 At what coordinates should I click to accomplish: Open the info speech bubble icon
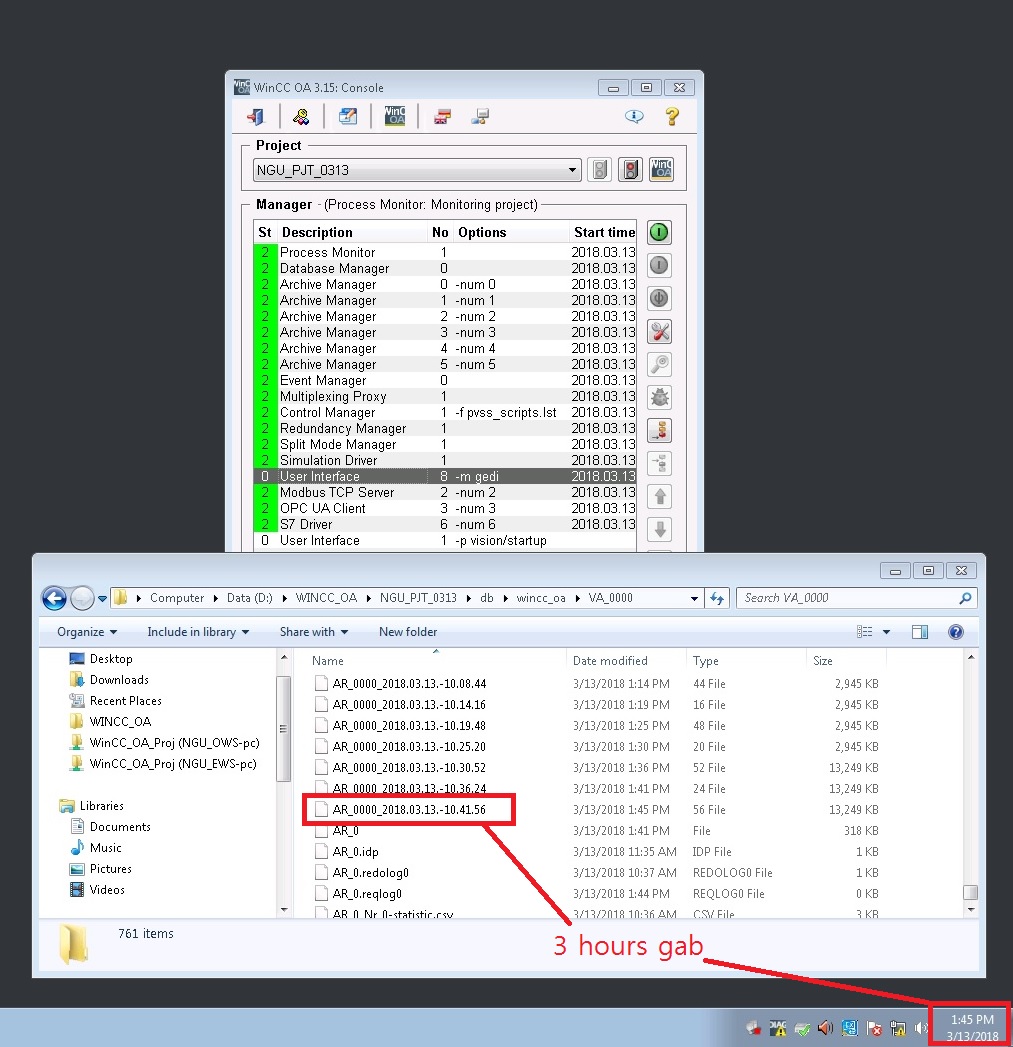(x=634, y=117)
